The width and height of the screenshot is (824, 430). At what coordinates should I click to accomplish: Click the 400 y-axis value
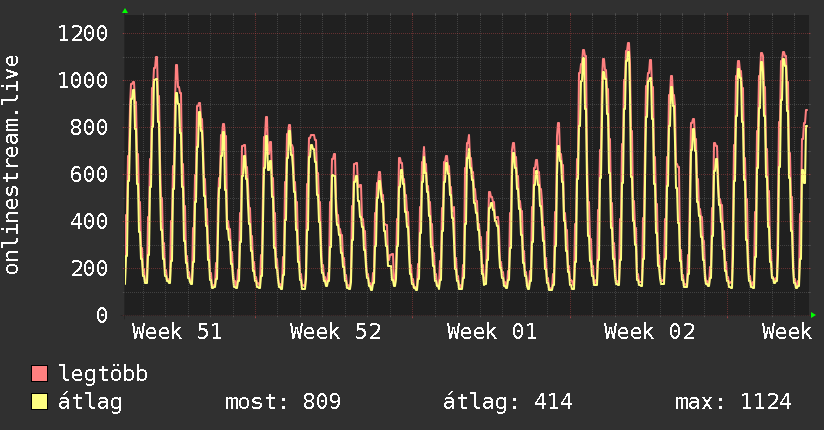coord(87,221)
